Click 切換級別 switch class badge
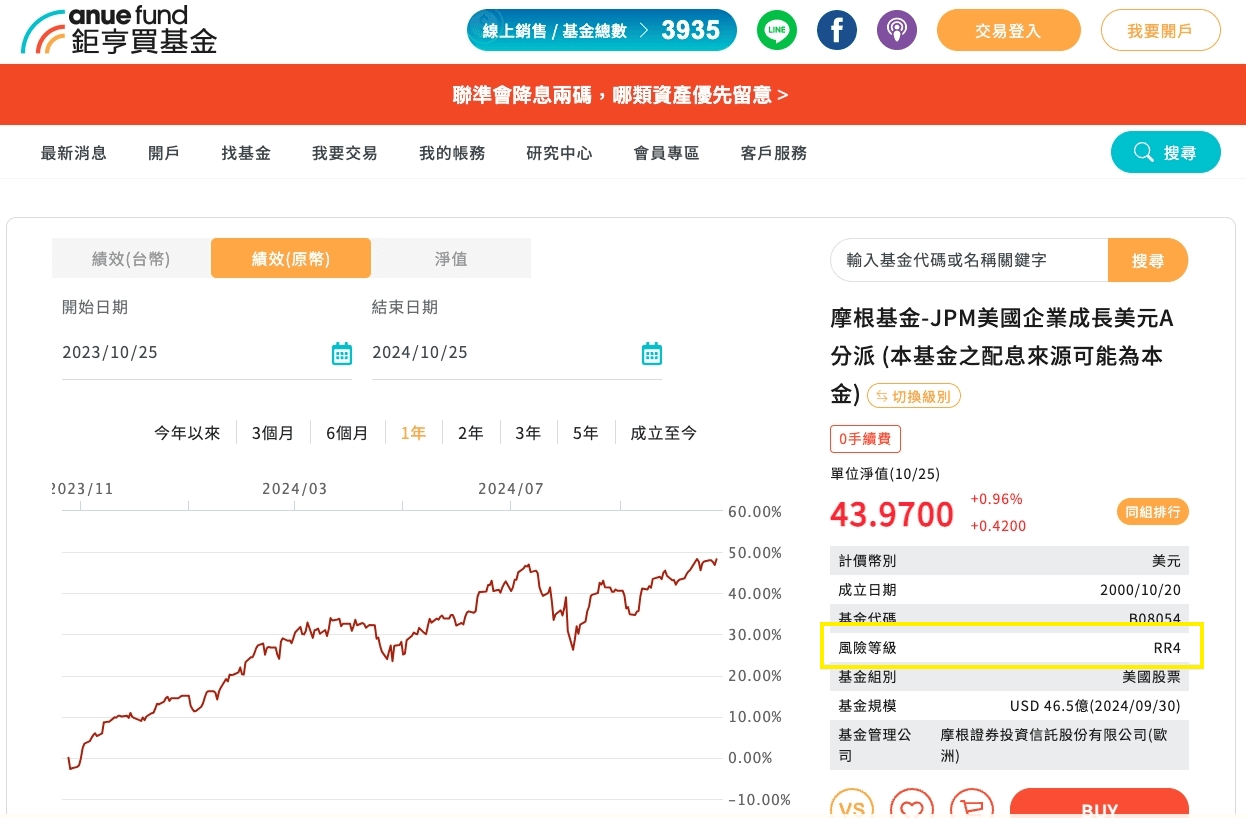This screenshot has height=818, width=1246. point(914,396)
